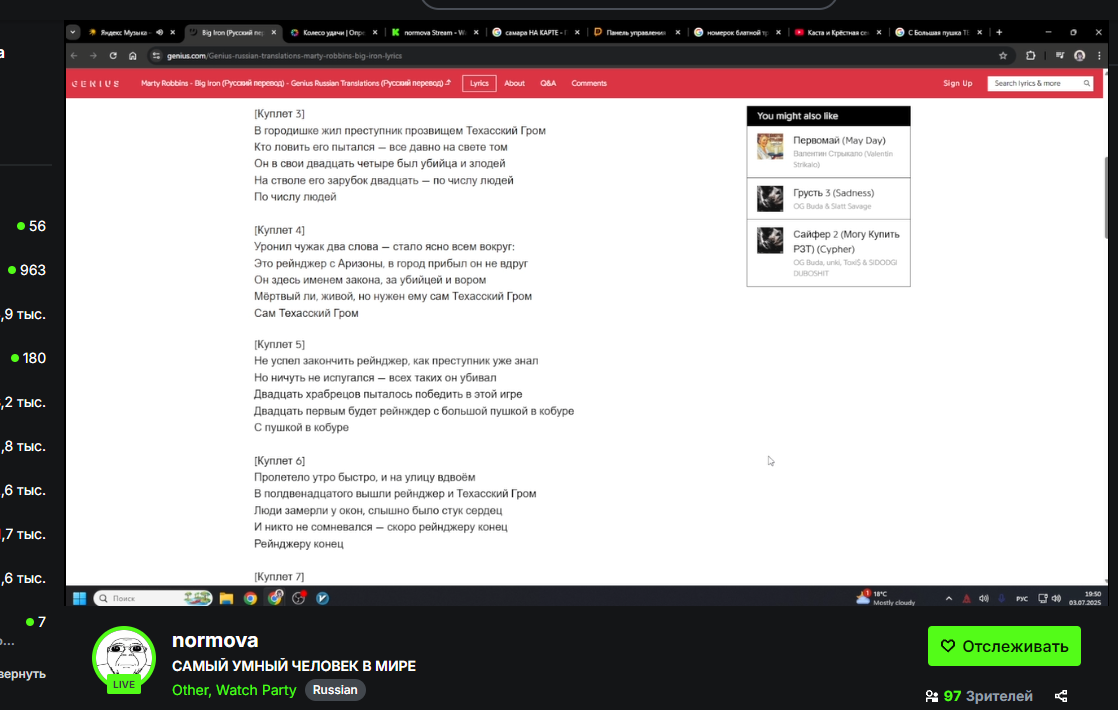
Task: Click the Windows taskbar search box
Action: 153,598
